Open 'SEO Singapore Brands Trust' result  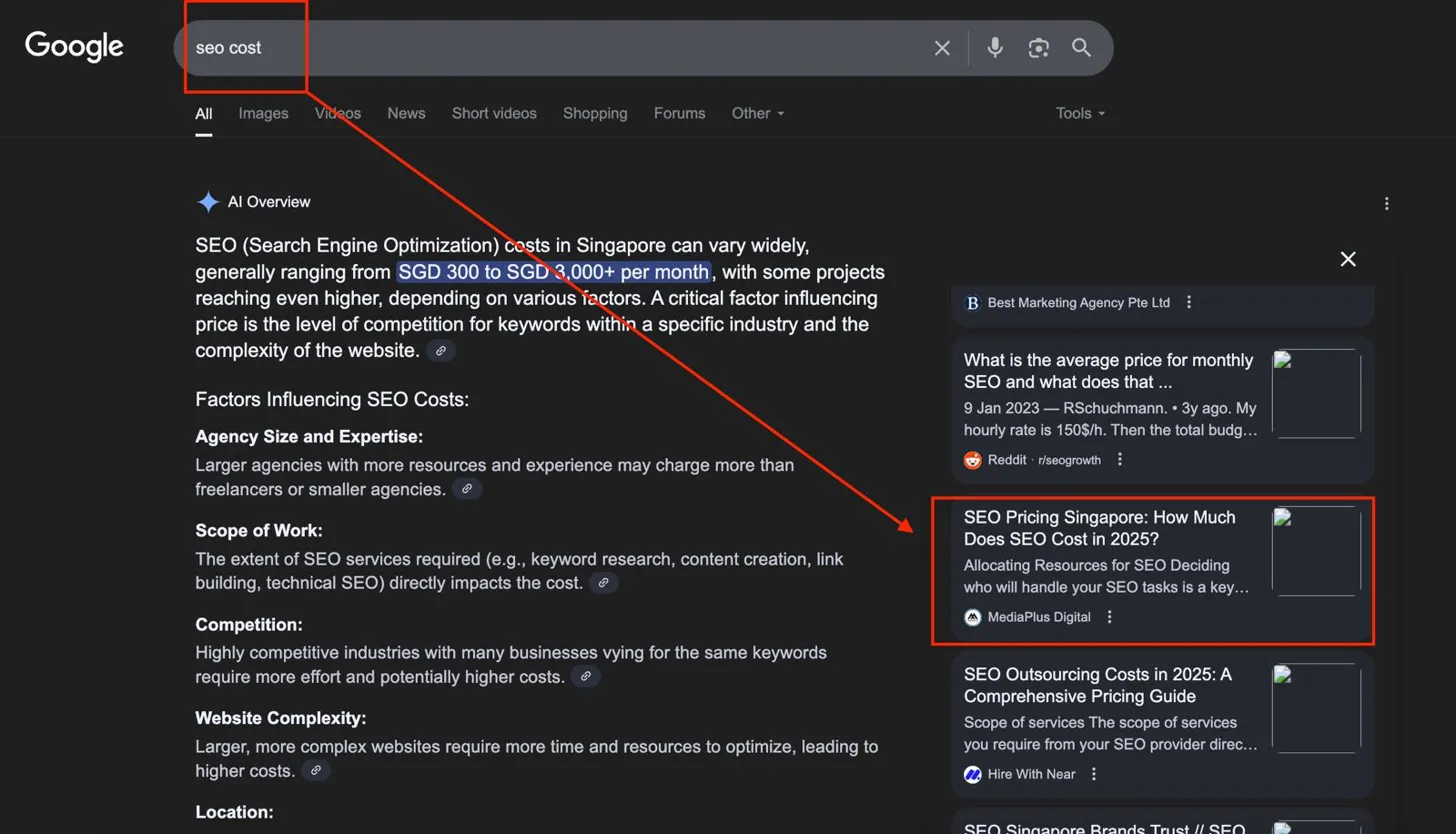(x=1105, y=827)
